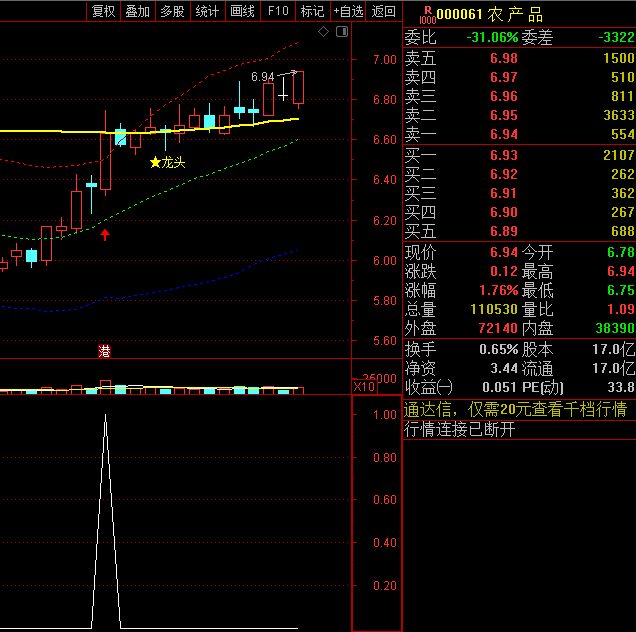Click the 港 badge at chart bottom

(x=104, y=351)
